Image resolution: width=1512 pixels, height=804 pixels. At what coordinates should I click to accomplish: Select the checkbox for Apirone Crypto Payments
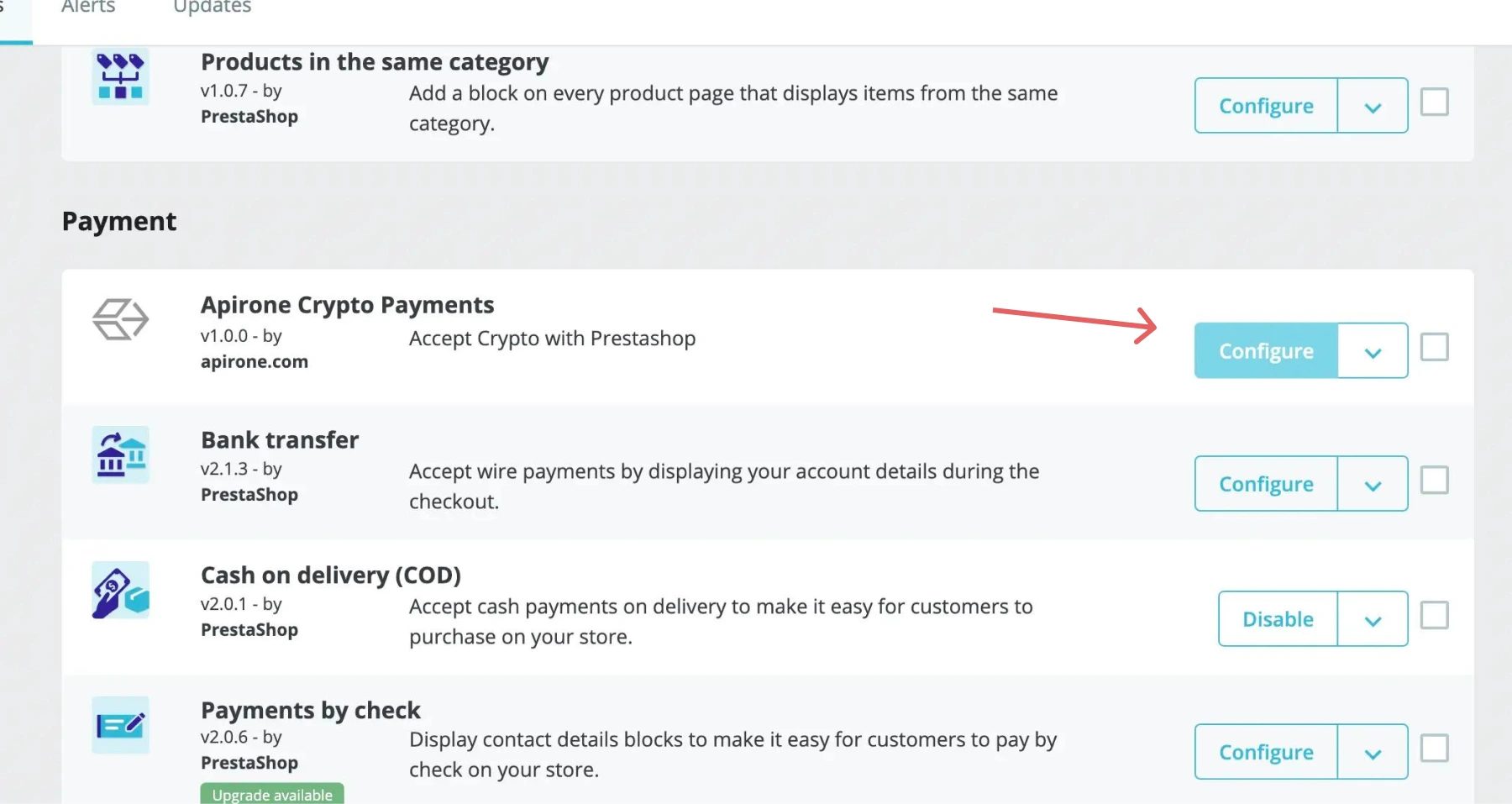tap(1434, 346)
